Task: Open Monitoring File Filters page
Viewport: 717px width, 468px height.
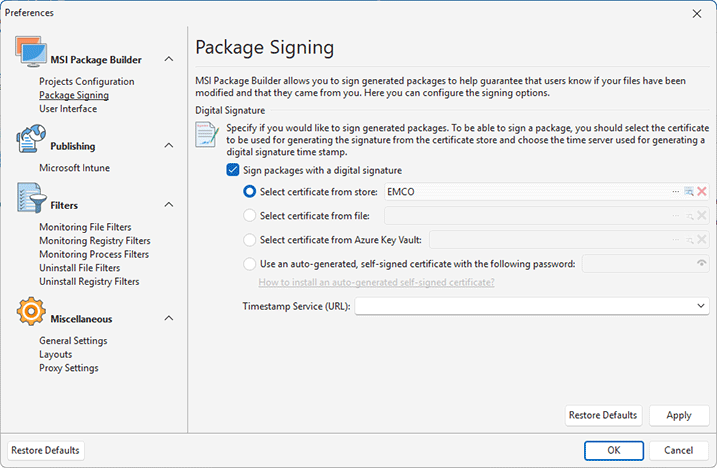Action: [86, 227]
